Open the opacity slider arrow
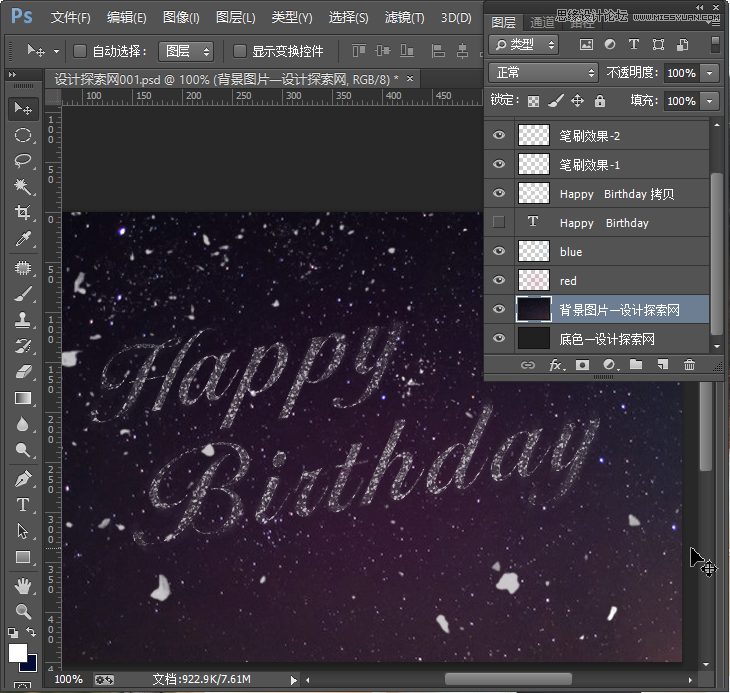 pyautogui.click(x=710, y=73)
